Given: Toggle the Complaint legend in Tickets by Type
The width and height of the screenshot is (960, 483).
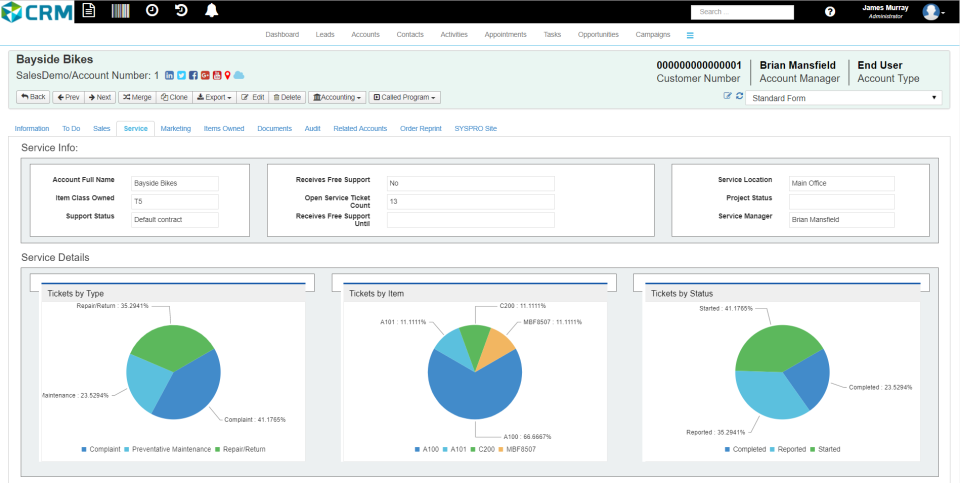Looking at the screenshot, I should click(101, 449).
